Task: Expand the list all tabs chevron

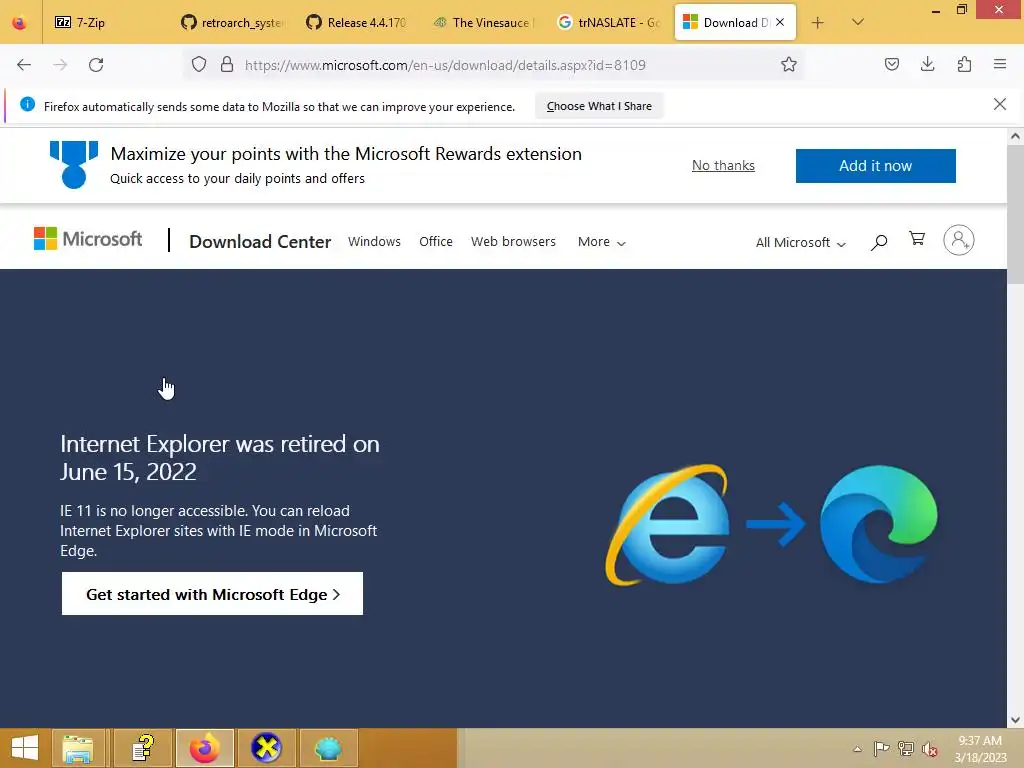Action: 858,22
